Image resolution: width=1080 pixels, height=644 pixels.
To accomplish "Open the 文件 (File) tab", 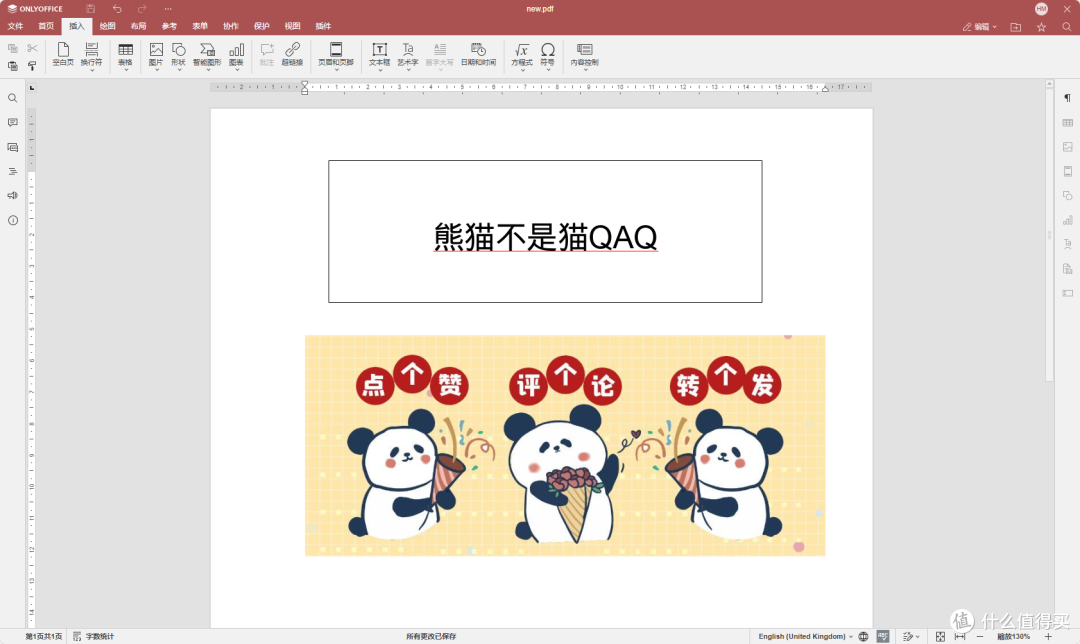I will tap(15, 26).
